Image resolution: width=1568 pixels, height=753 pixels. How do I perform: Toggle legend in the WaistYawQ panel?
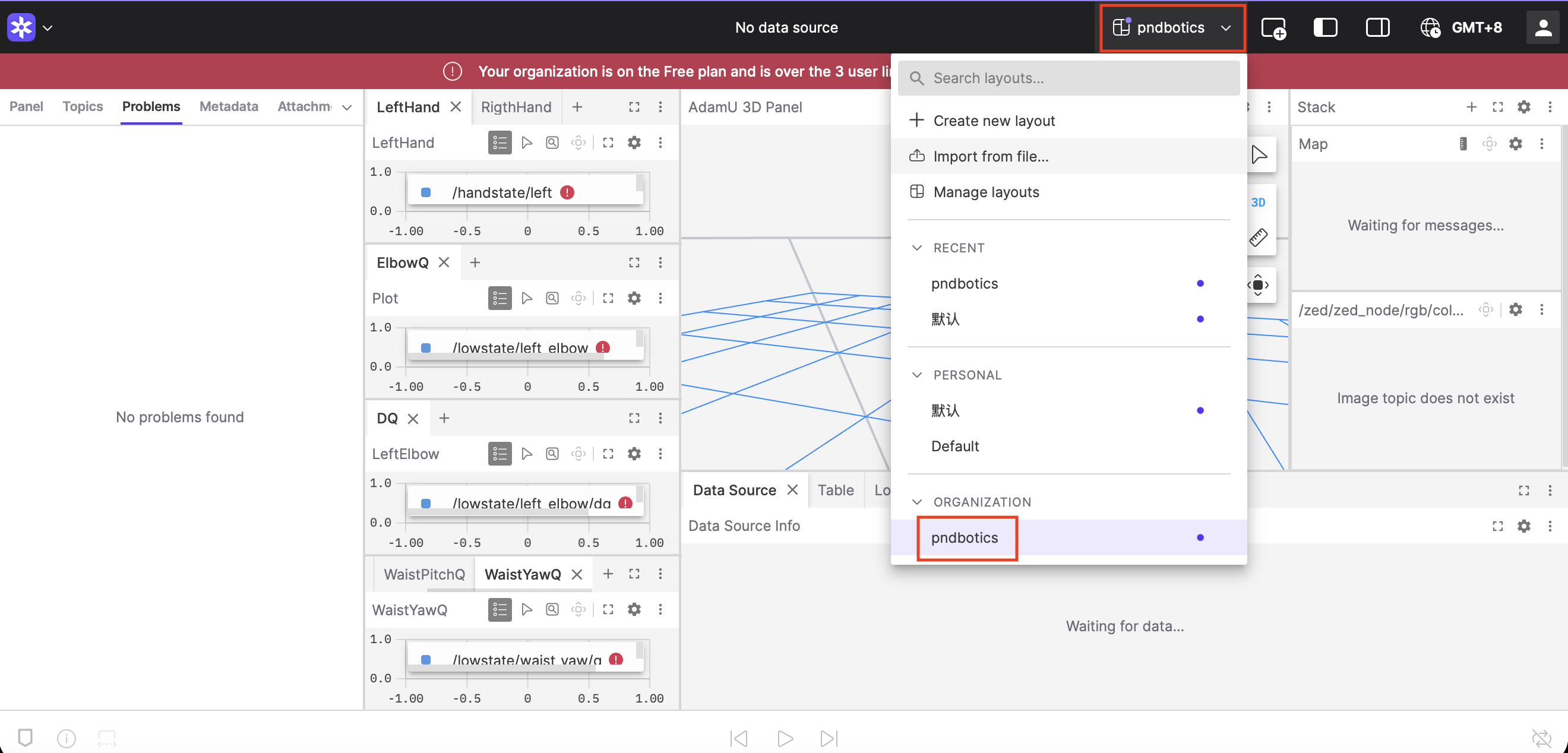[500, 609]
